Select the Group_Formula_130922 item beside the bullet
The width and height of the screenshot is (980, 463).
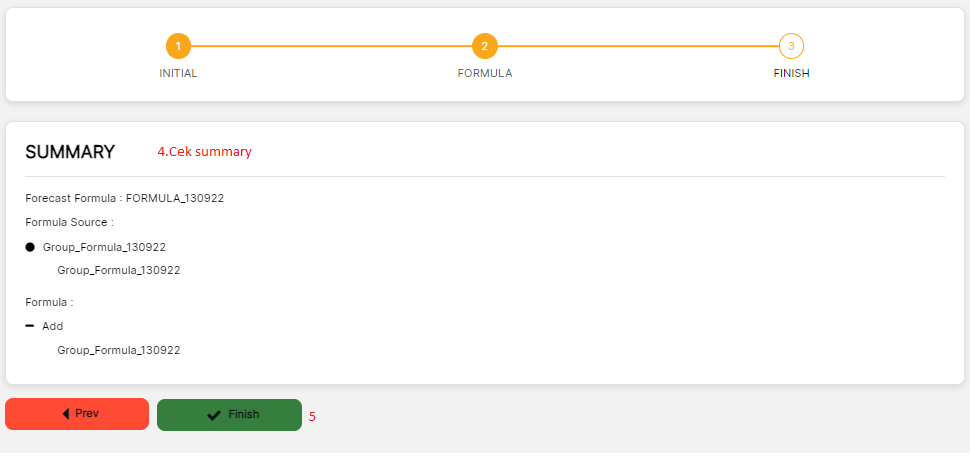[x=104, y=247]
